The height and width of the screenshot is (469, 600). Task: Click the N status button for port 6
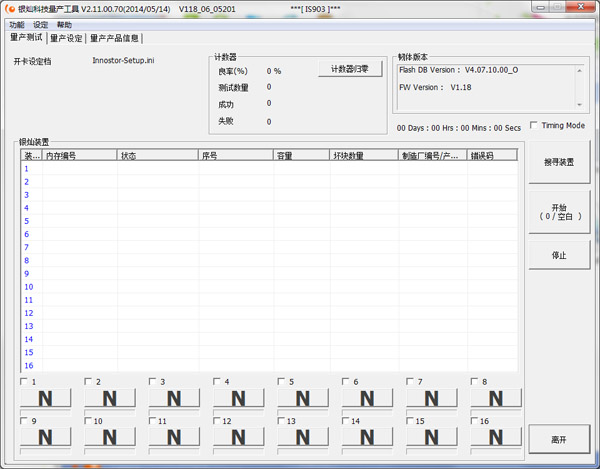(367, 398)
